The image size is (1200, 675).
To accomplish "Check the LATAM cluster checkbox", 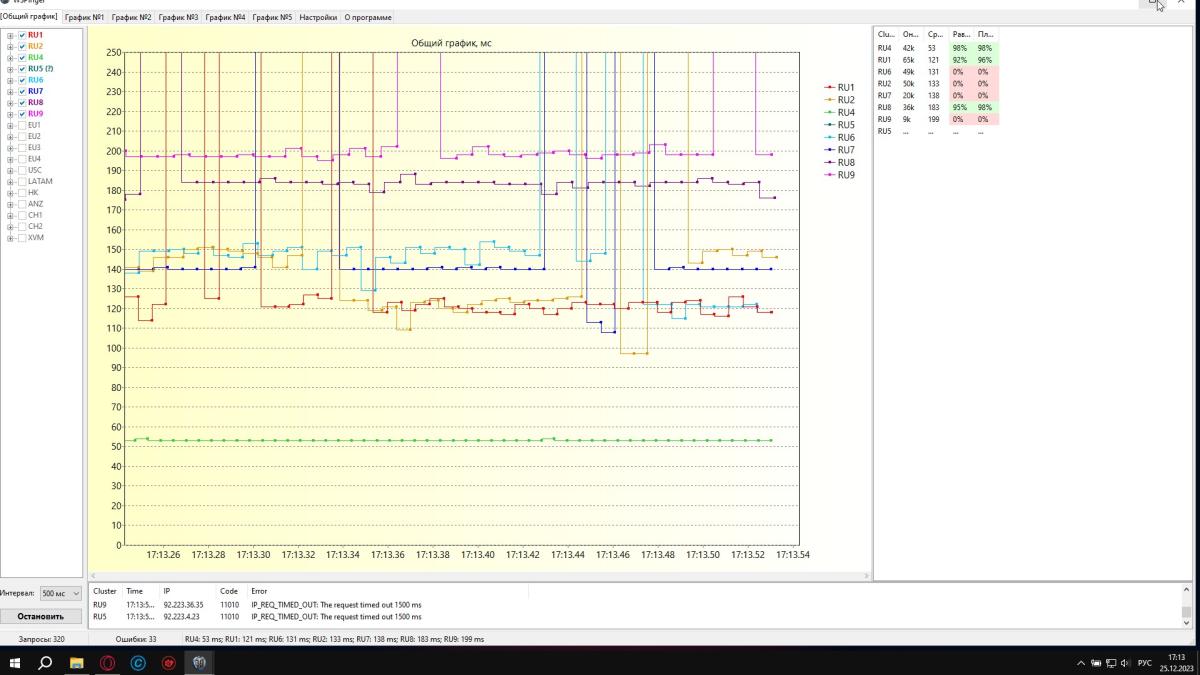I will pyautogui.click(x=22, y=181).
